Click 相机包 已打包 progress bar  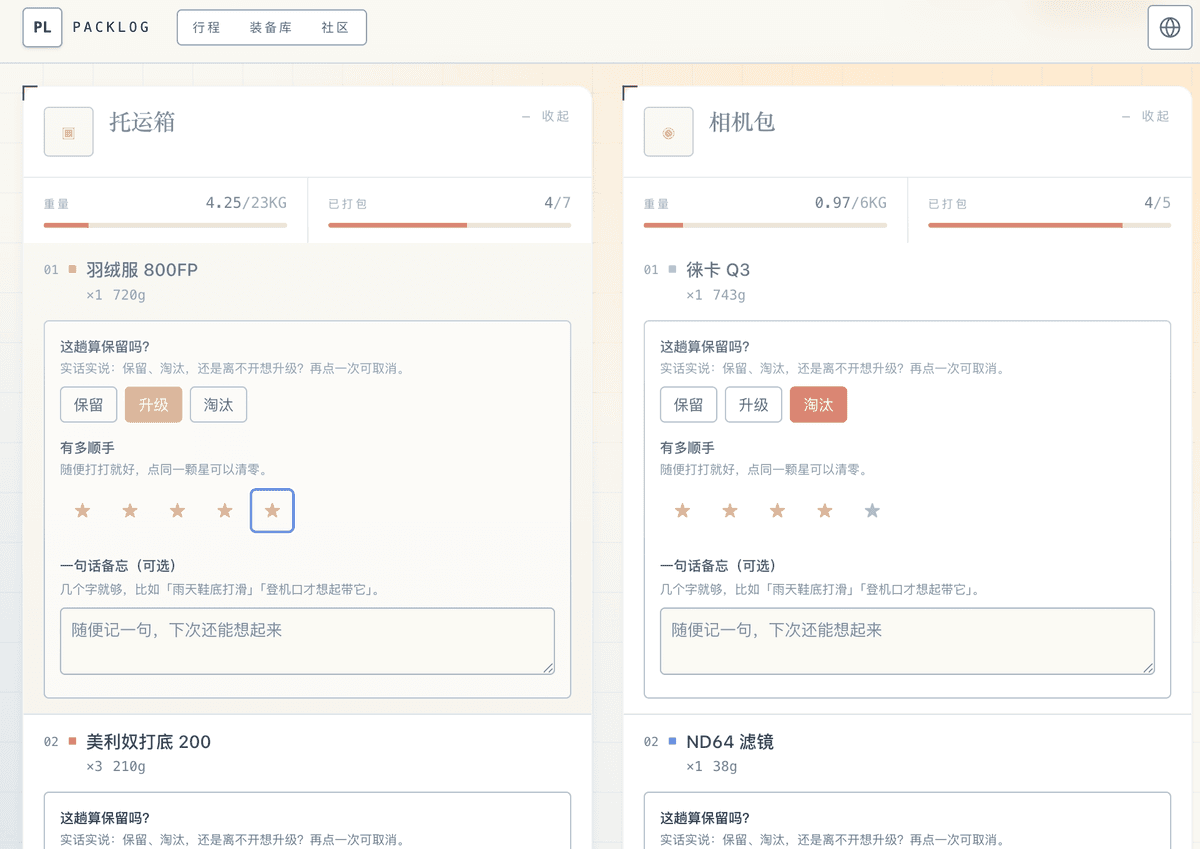(1050, 225)
